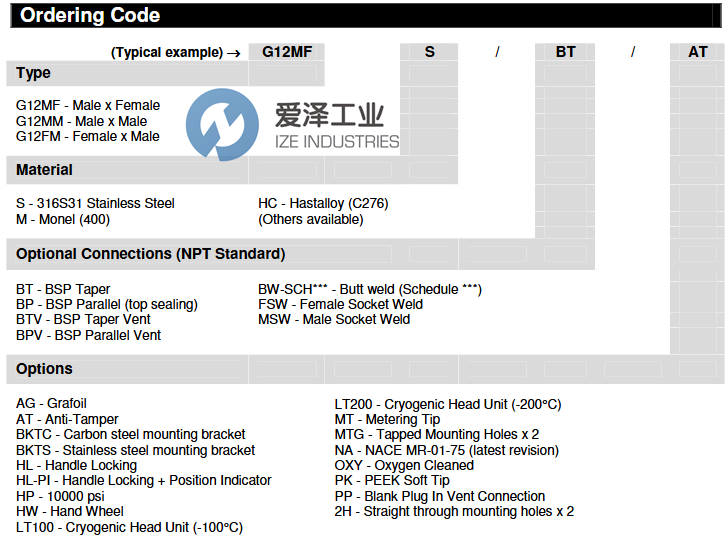Select S - 316S31 Stainless Steel line
Screen dimensions: 728x542
pyautogui.click(x=96, y=203)
